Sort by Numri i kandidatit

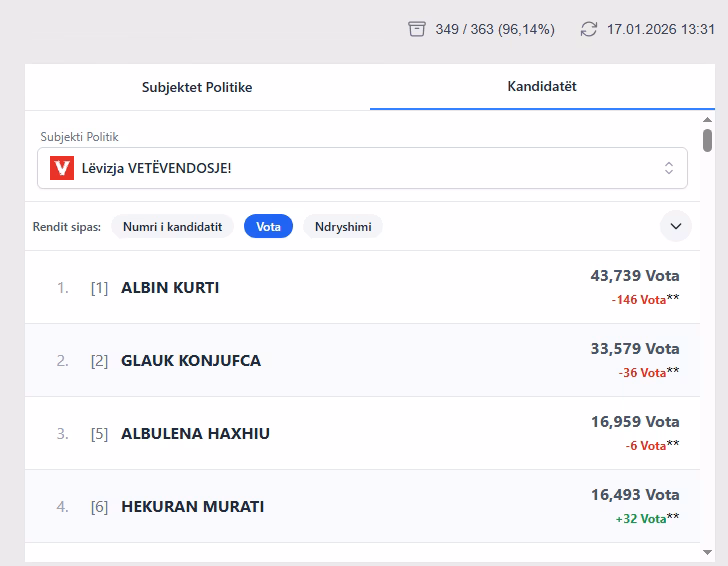[172, 227]
